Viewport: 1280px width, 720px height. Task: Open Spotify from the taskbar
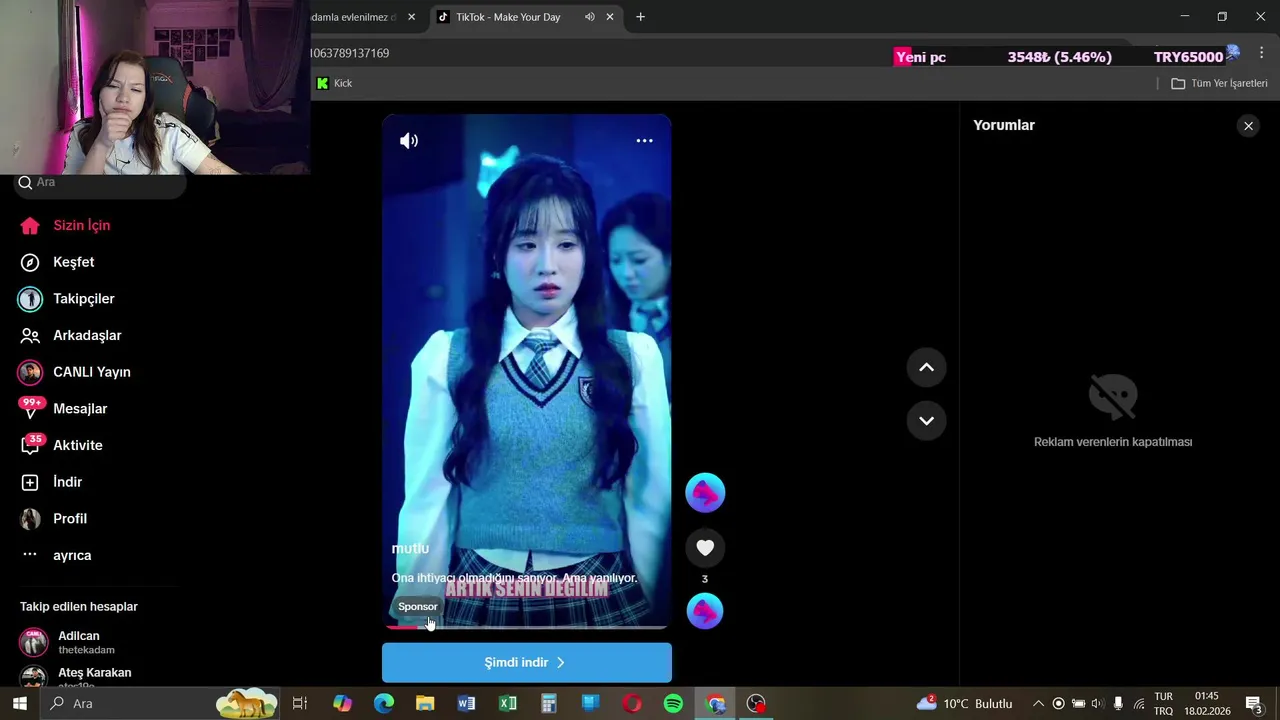673,704
